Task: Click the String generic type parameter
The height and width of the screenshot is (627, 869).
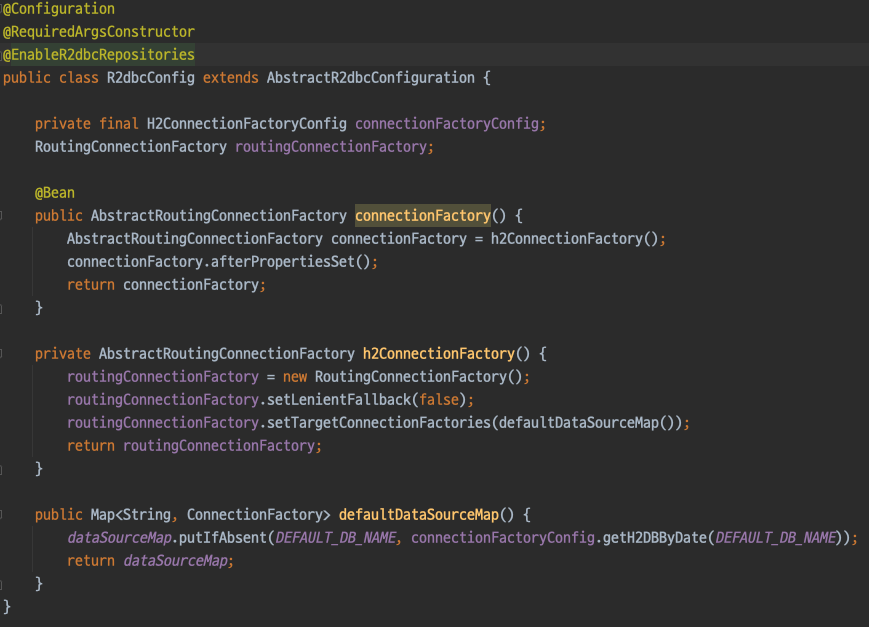Action: pos(147,515)
